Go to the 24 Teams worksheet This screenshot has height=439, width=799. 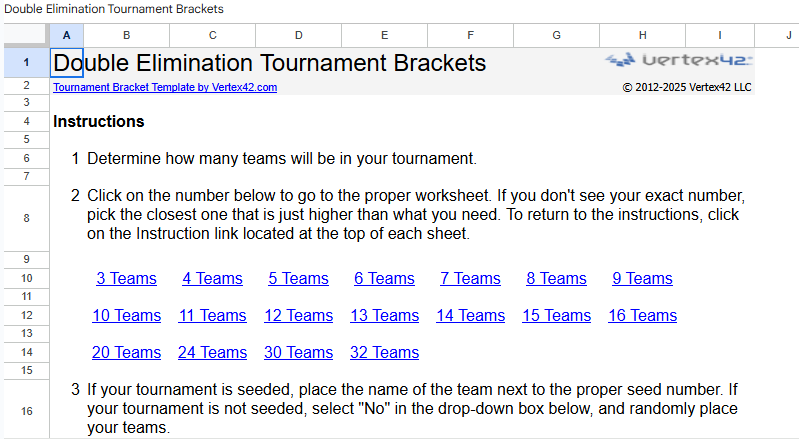pyautogui.click(x=212, y=353)
